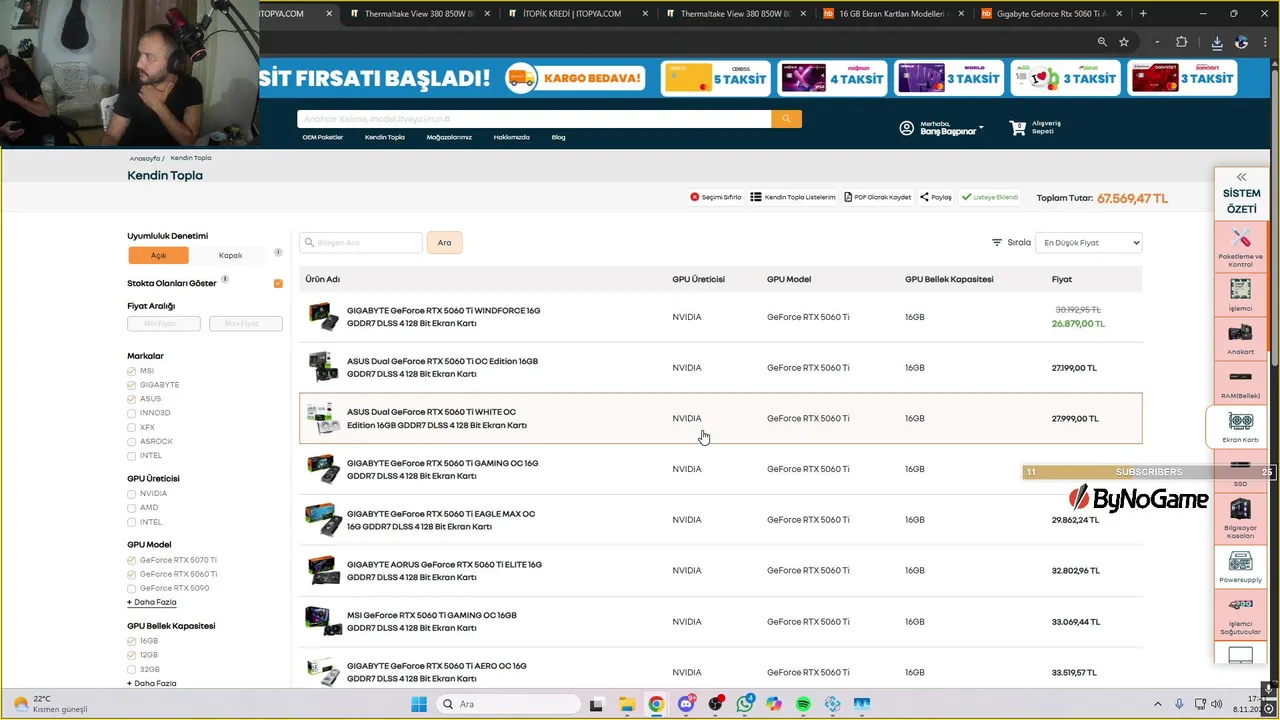Select the Anakart icon in the sidebar

click(1240, 339)
